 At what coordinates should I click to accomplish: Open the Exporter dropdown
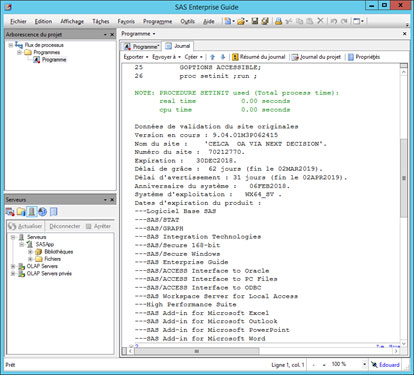(x=136, y=57)
